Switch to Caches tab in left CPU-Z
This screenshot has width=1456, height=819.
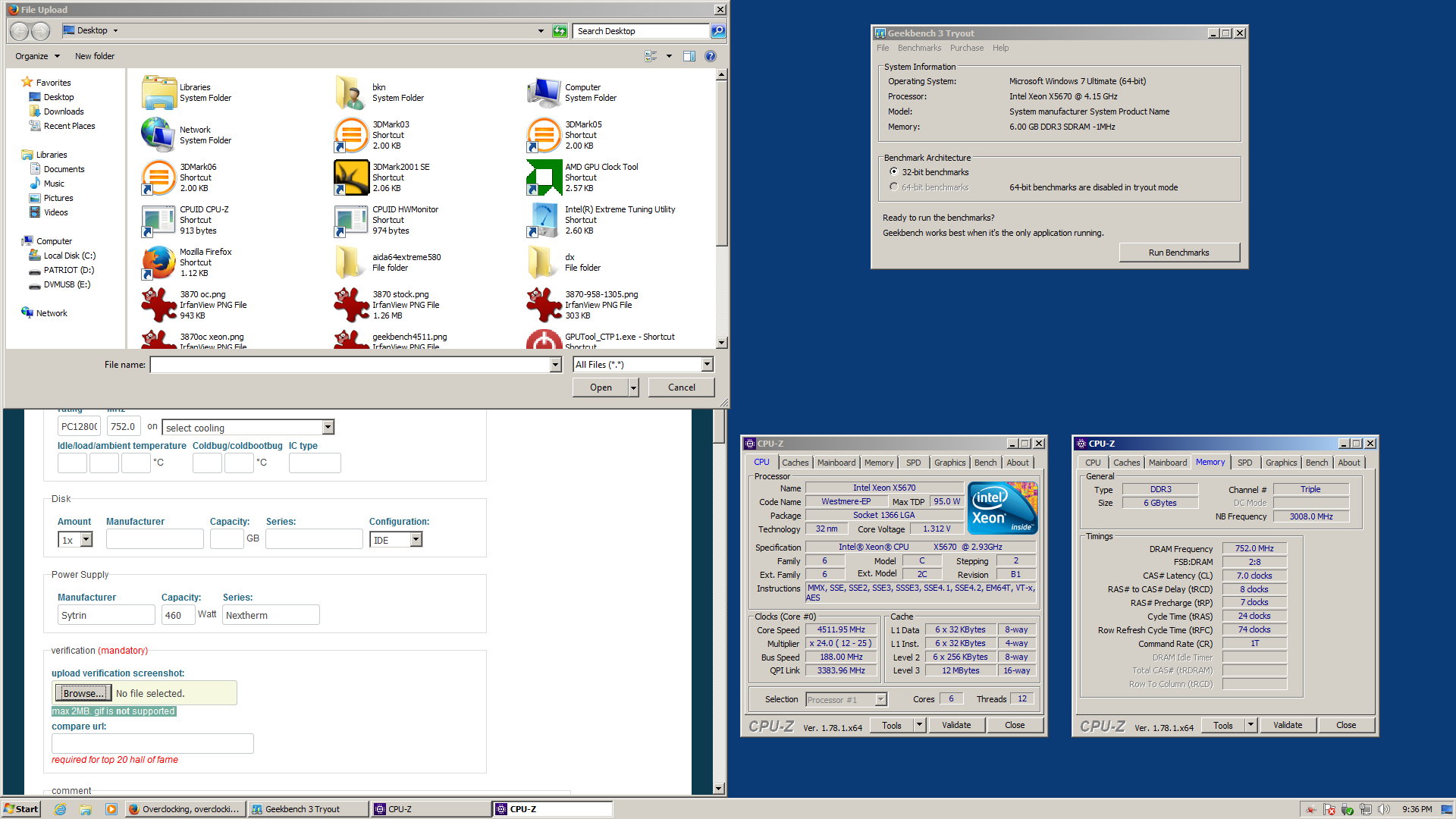pos(795,463)
